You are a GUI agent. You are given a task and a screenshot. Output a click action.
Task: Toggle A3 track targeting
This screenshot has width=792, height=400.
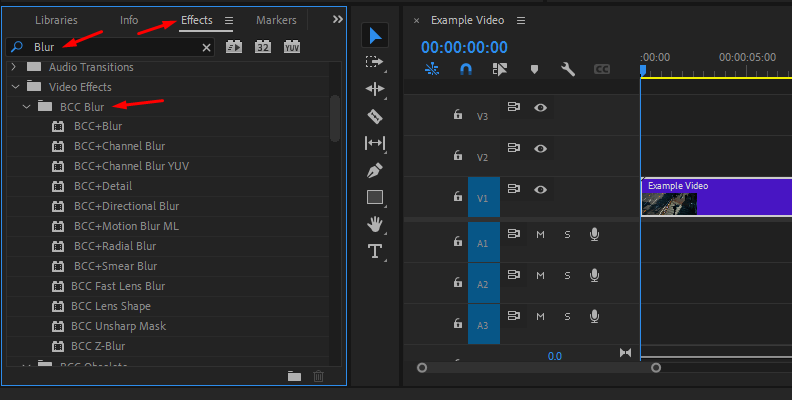point(483,324)
